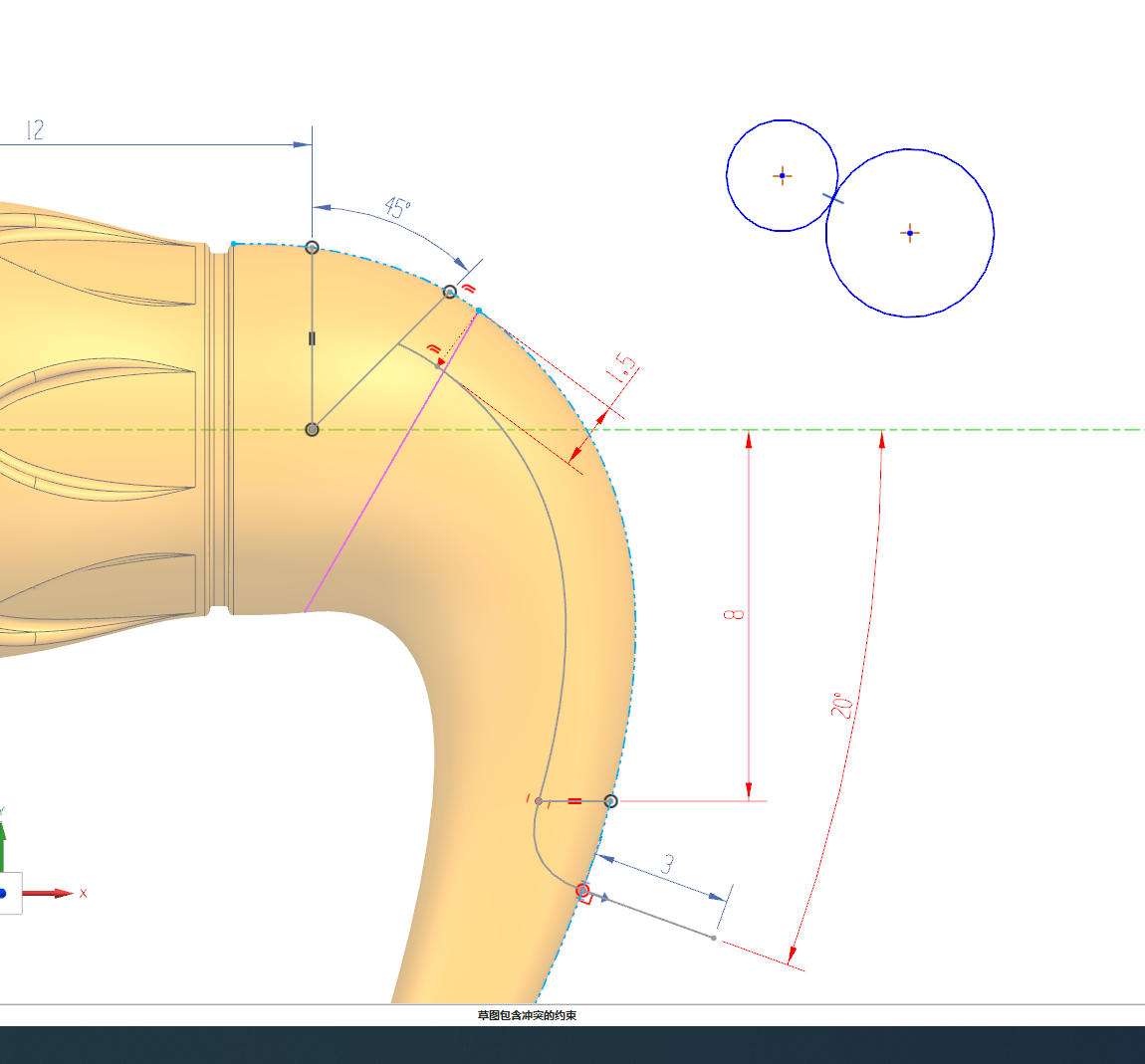
Task: Select the vertical constraint symbol on gray line
Action: point(313,338)
